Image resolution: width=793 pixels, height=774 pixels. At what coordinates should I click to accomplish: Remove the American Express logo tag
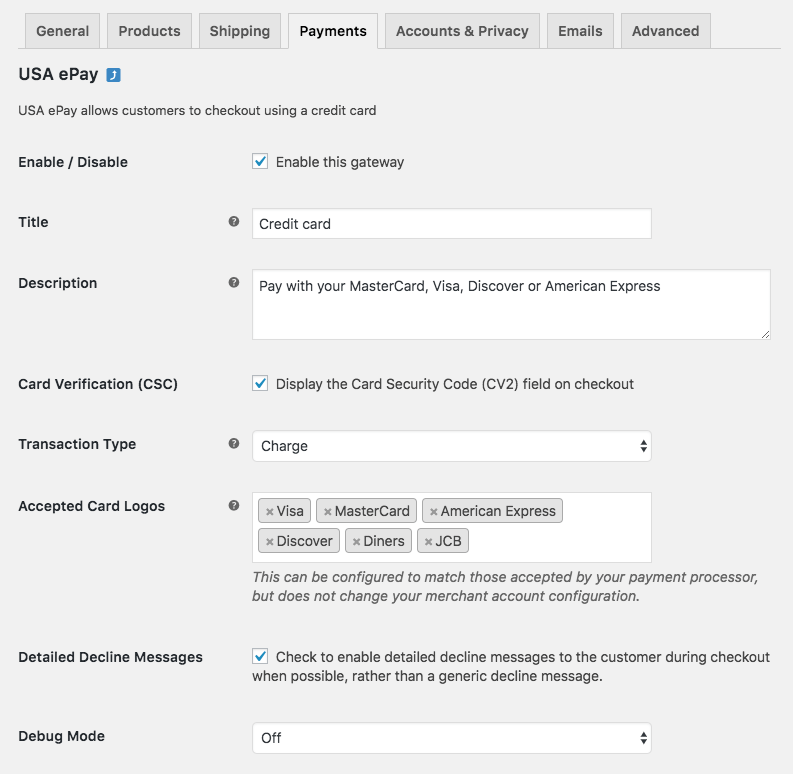coord(433,512)
